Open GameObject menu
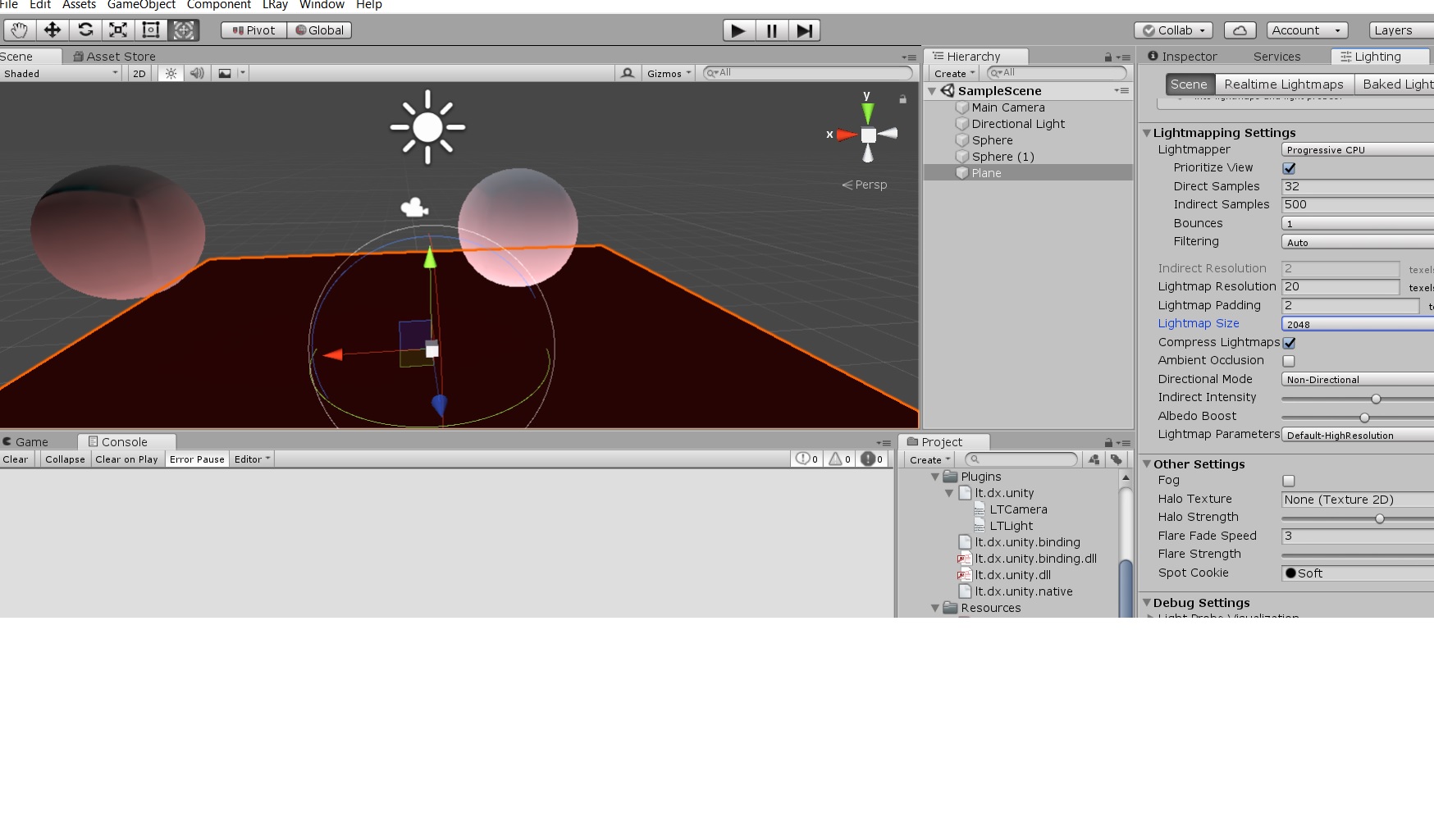The image size is (1434, 840). [141, 5]
